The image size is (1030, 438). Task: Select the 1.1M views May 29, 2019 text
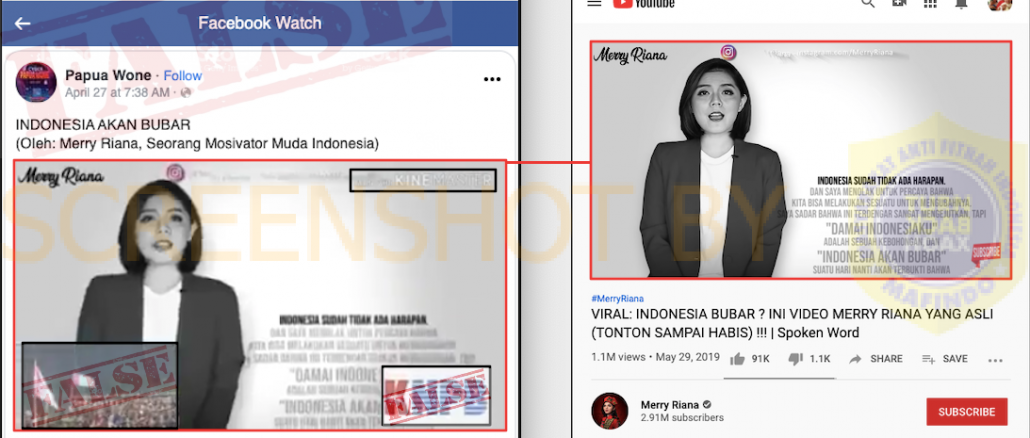[x=656, y=359]
